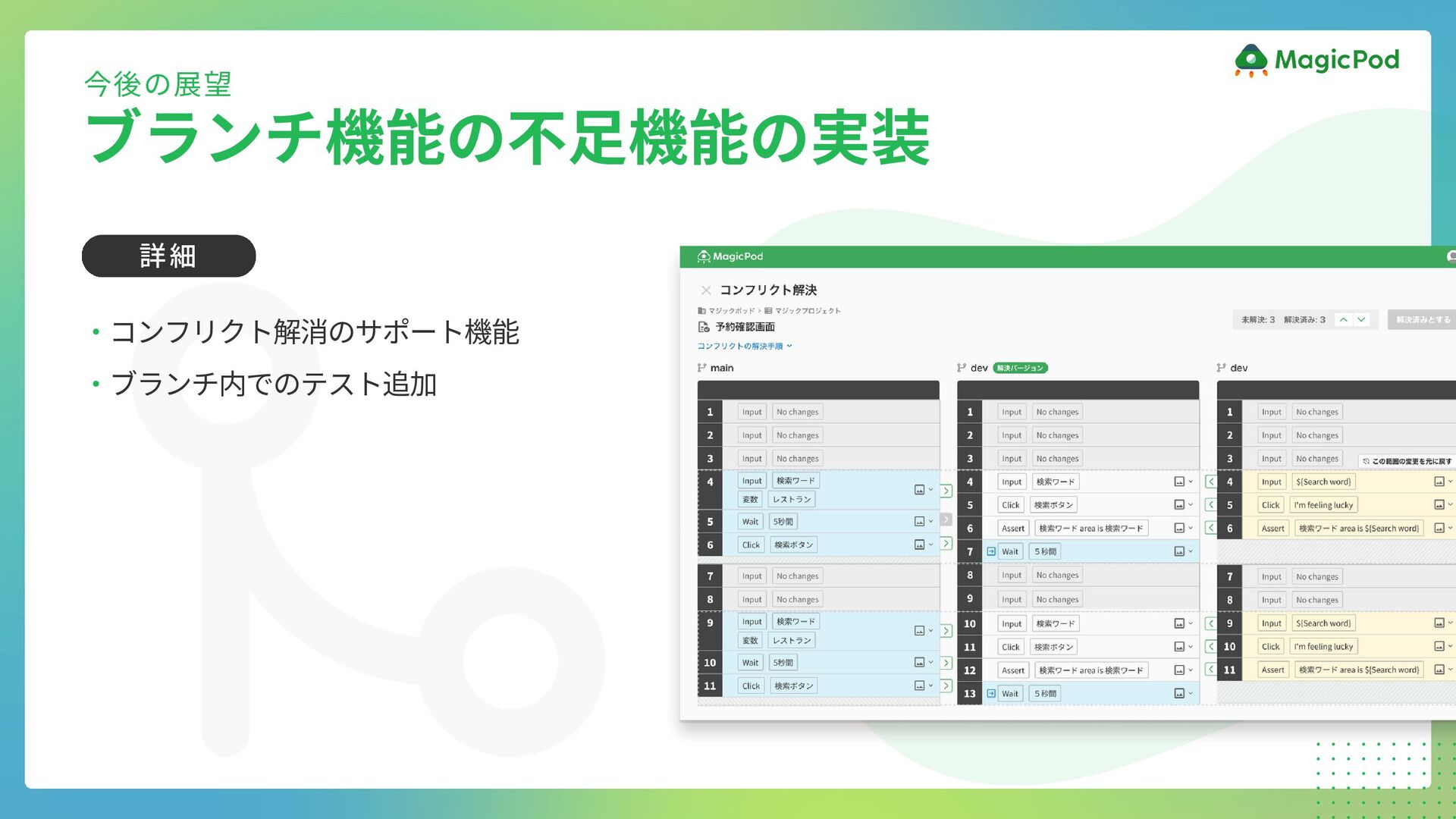Select the 予約確認画面 test case title
This screenshot has height=819, width=1456.
point(745,327)
